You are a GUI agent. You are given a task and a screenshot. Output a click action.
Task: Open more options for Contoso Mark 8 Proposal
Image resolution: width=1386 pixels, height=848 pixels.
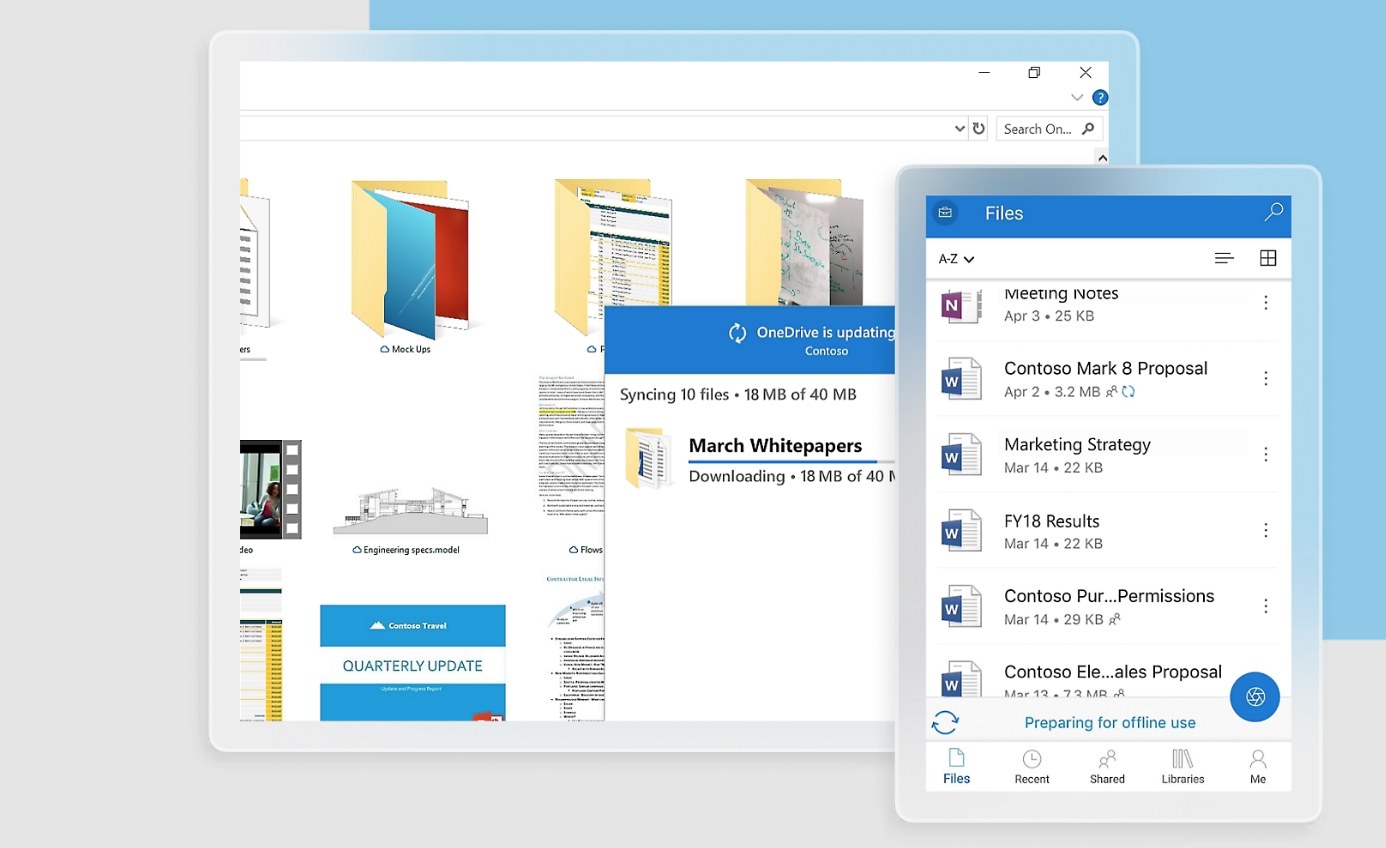[x=1266, y=379]
